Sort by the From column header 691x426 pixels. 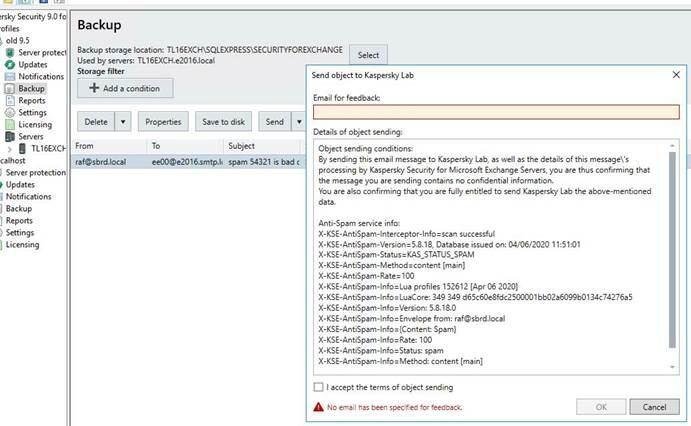(109, 146)
